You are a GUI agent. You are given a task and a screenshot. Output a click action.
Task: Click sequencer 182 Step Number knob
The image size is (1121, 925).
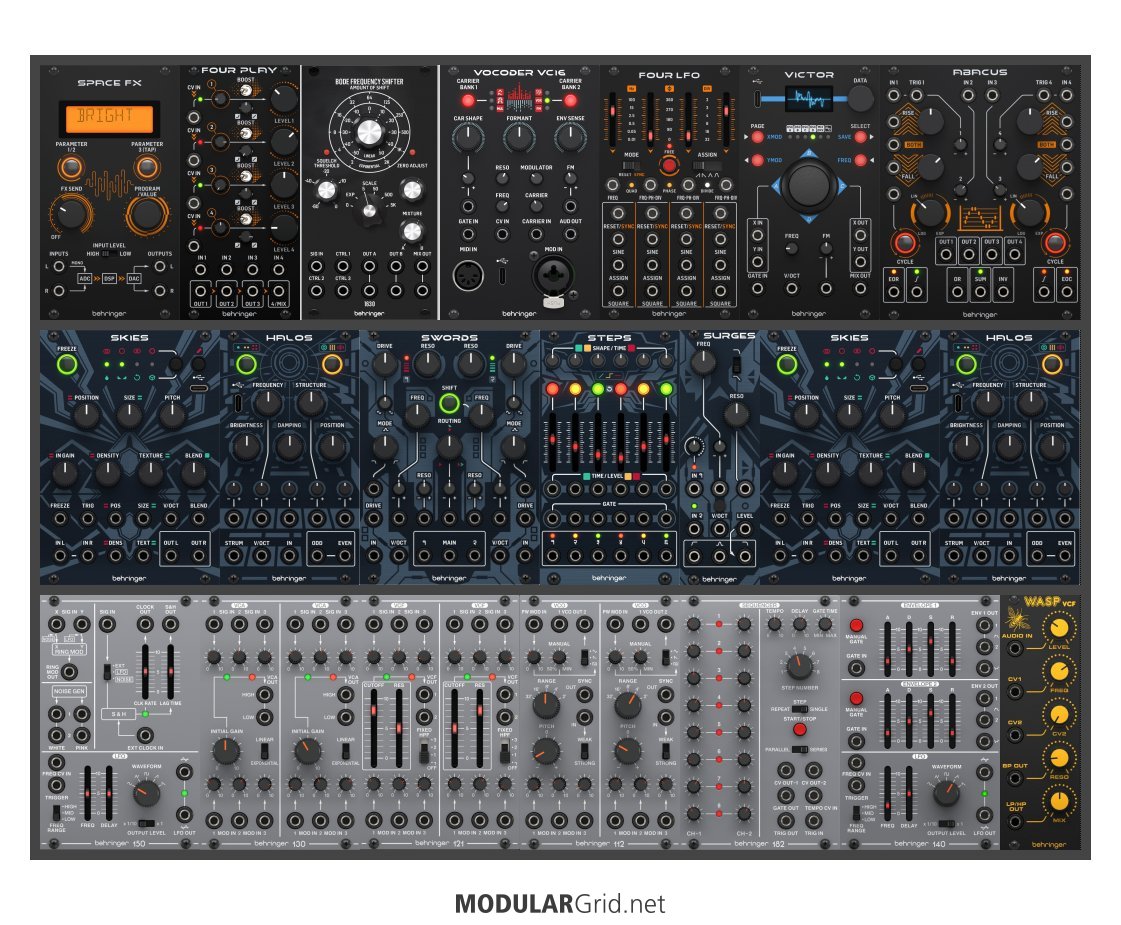(x=799, y=666)
